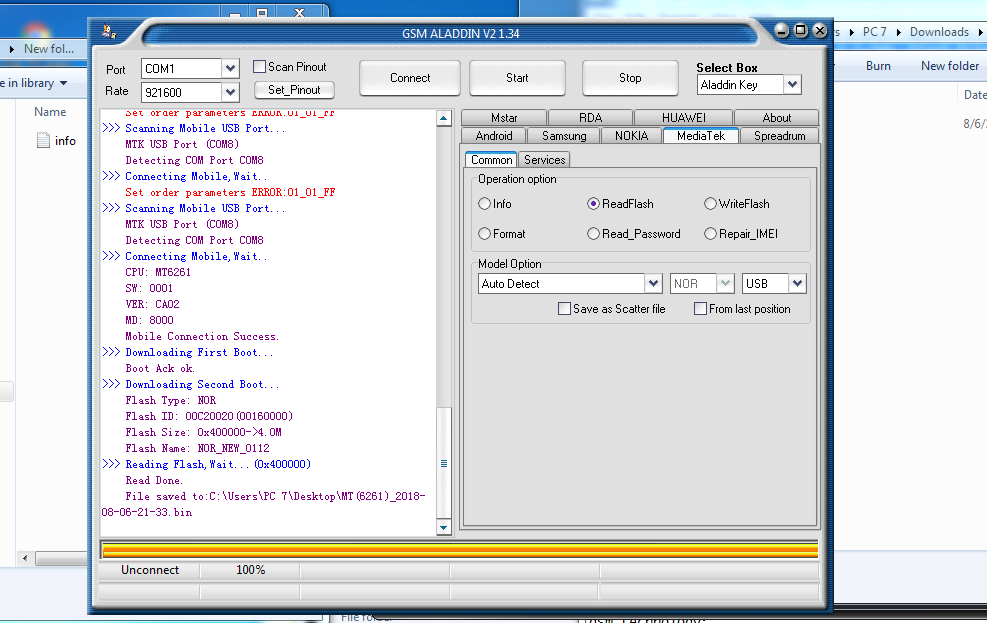Enable the Scan Pinout checkbox

point(259,66)
